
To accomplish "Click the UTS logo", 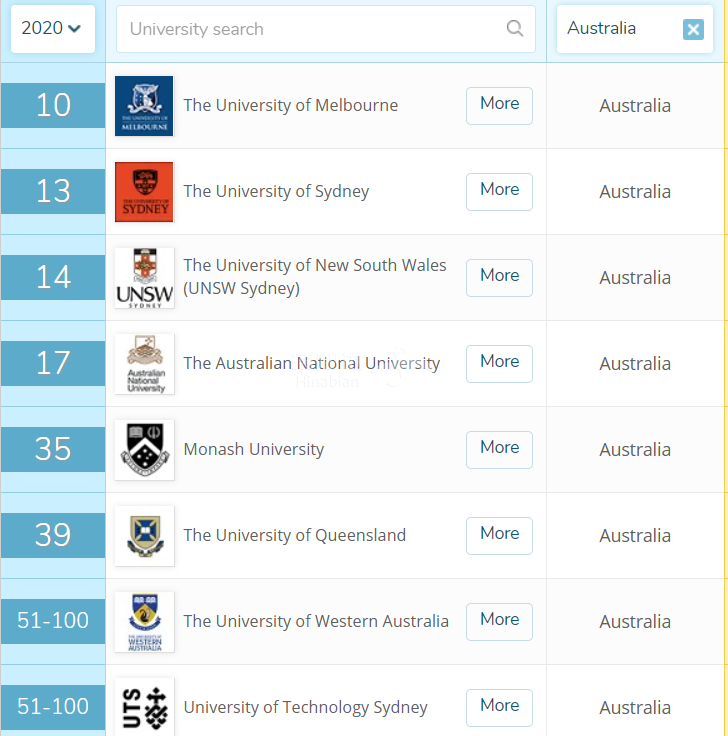I will pyautogui.click(x=144, y=706).
